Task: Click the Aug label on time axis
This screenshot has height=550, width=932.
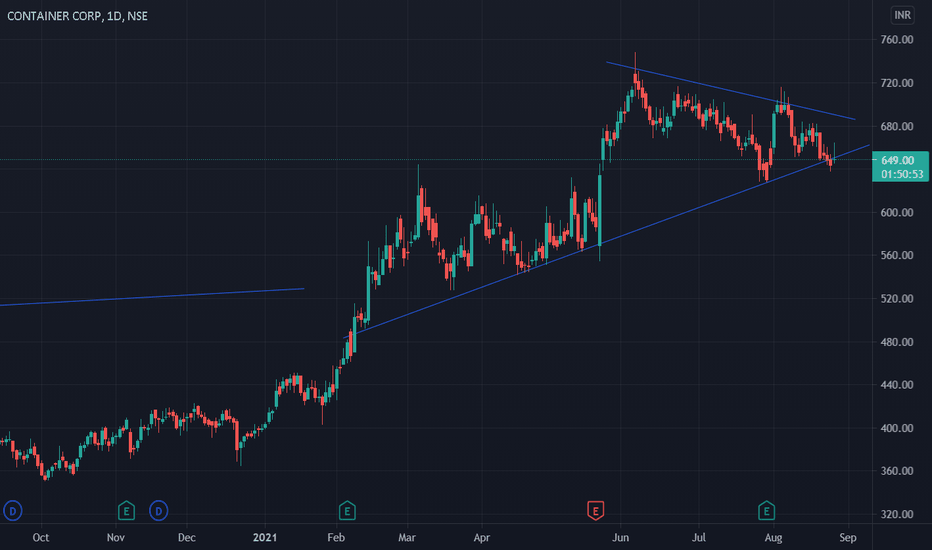Action: (773, 538)
